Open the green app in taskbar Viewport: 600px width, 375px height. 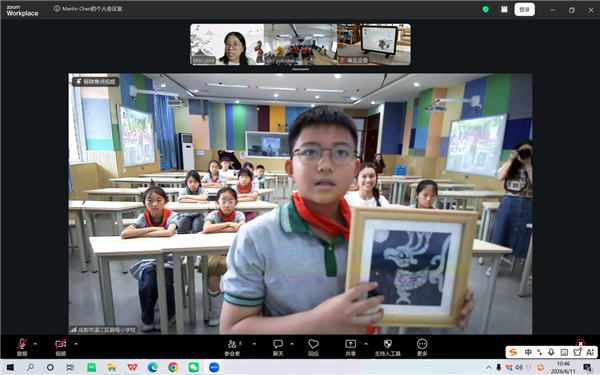click(91, 367)
